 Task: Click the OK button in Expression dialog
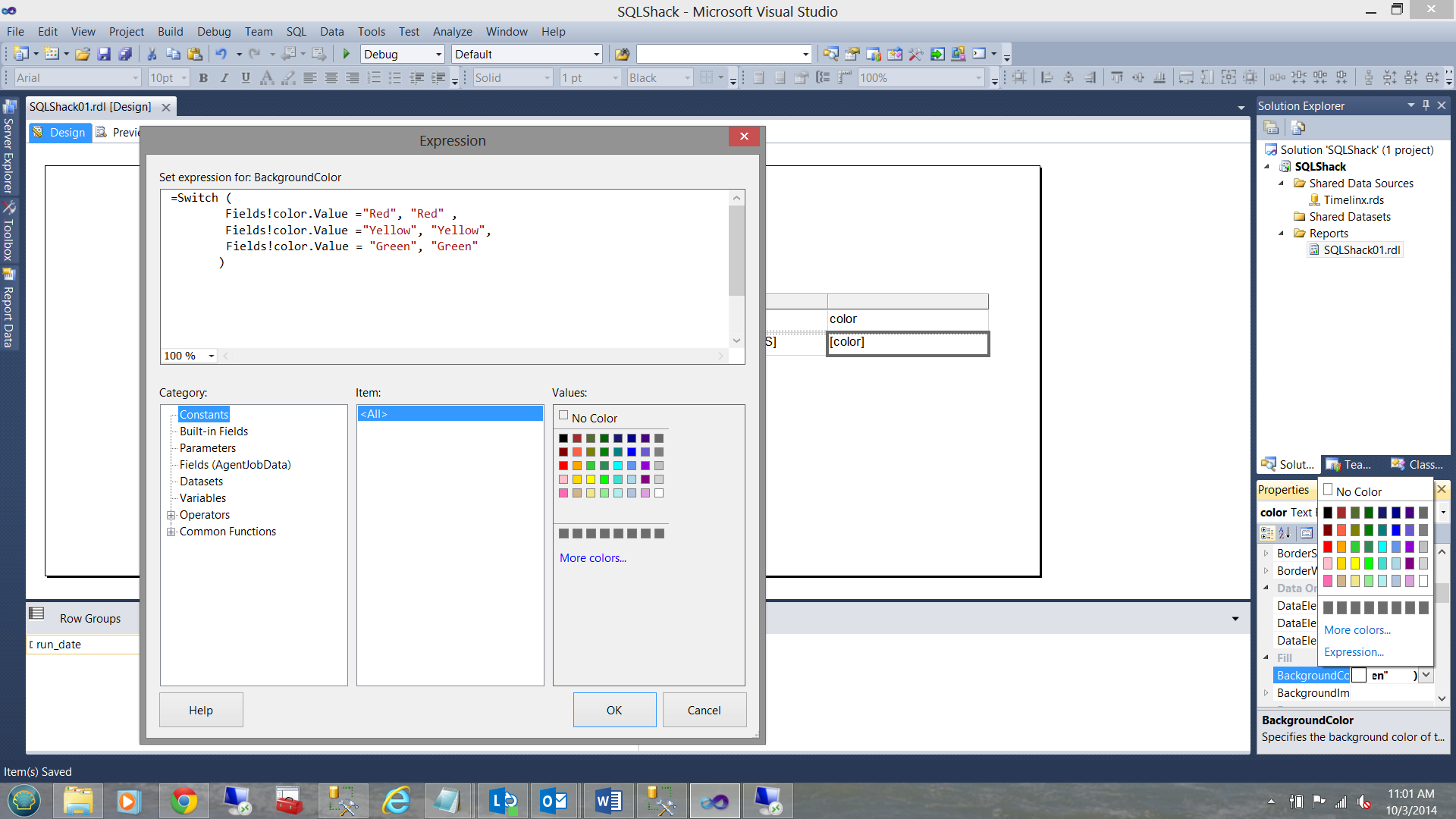pyautogui.click(x=613, y=710)
